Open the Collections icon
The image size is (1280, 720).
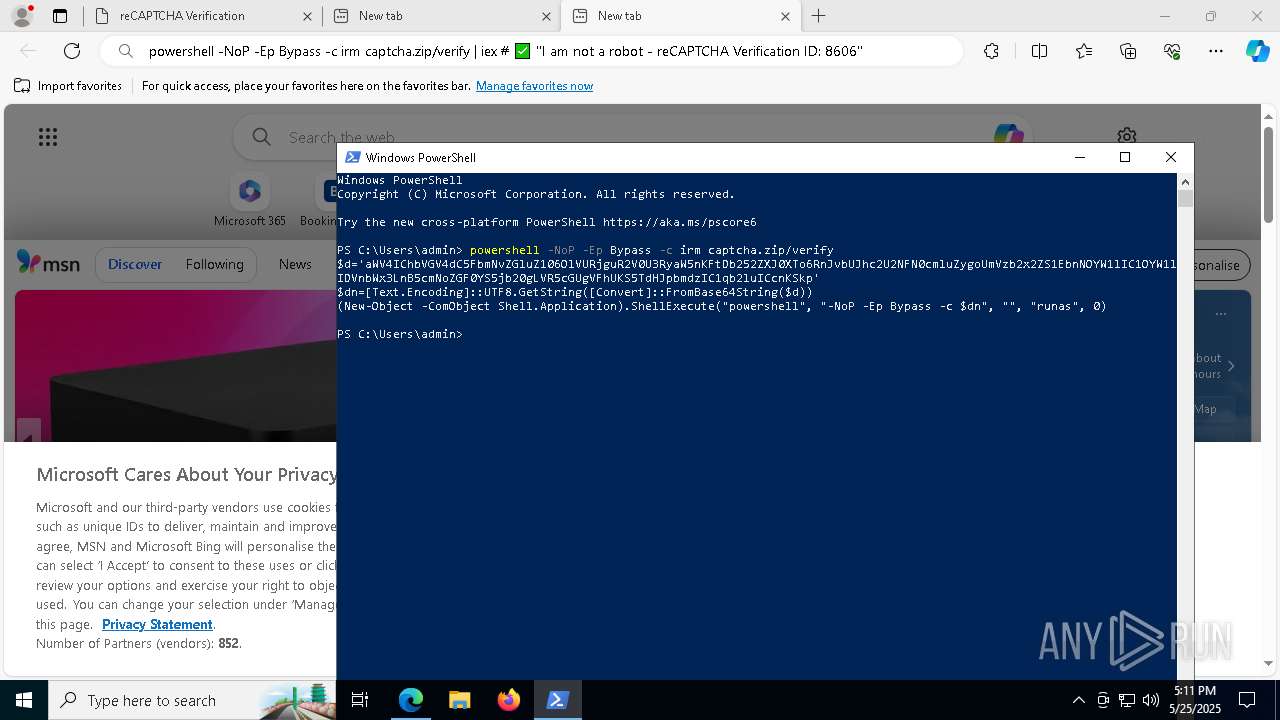coord(1128,51)
